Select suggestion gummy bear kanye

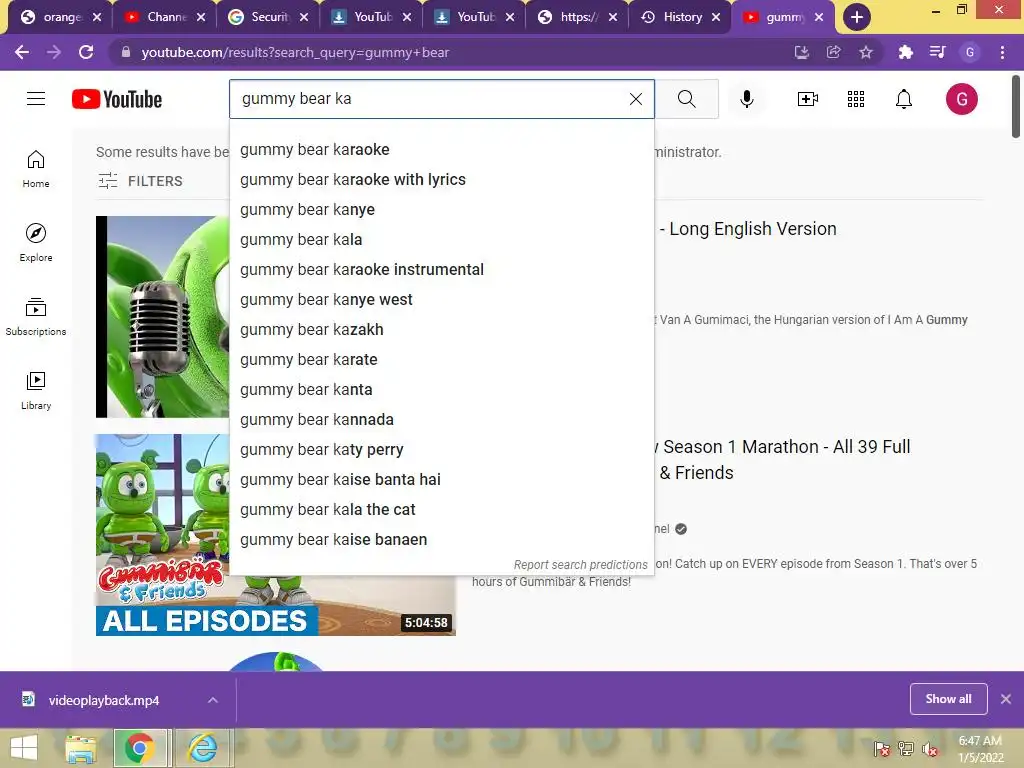tap(441, 210)
